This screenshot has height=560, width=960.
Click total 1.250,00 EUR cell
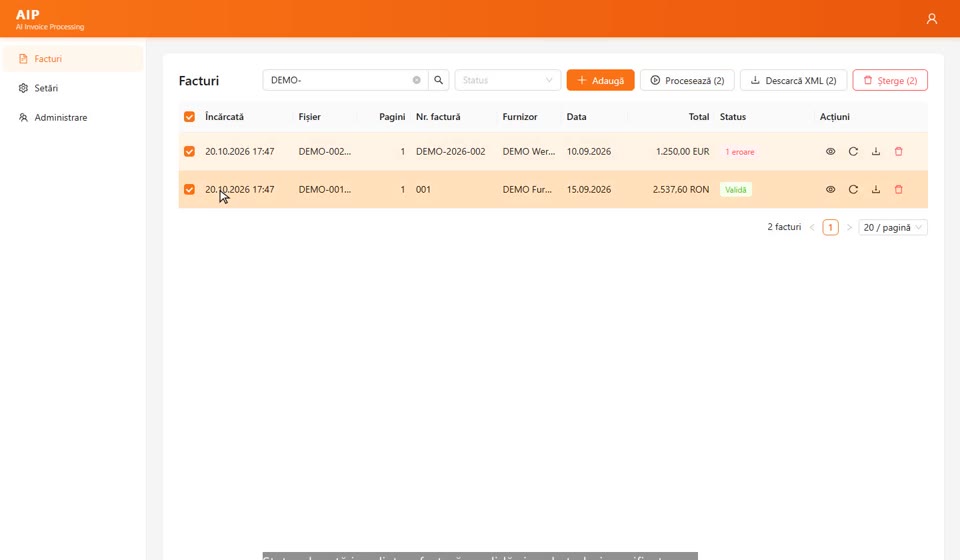click(x=682, y=152)
